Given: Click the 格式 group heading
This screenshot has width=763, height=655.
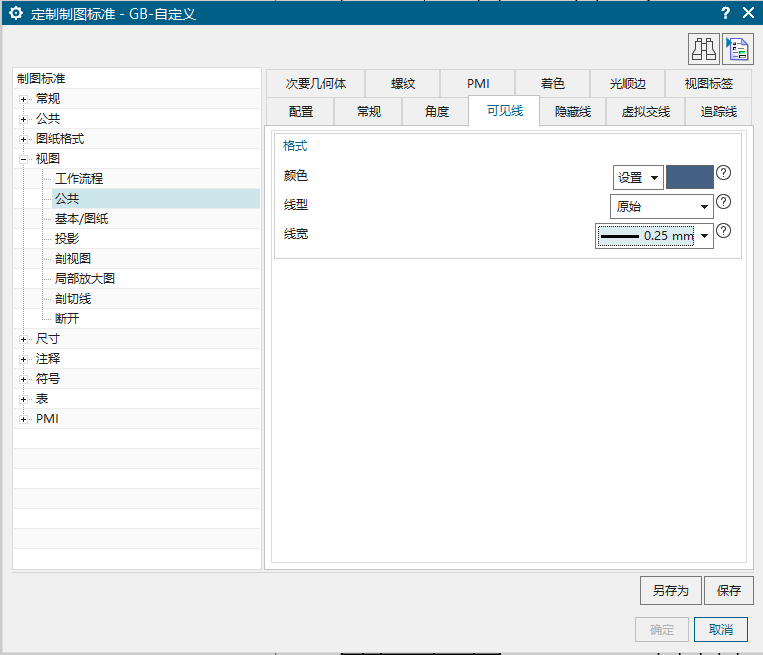Looking at the screenshot, I should click(x=295, y=146).
